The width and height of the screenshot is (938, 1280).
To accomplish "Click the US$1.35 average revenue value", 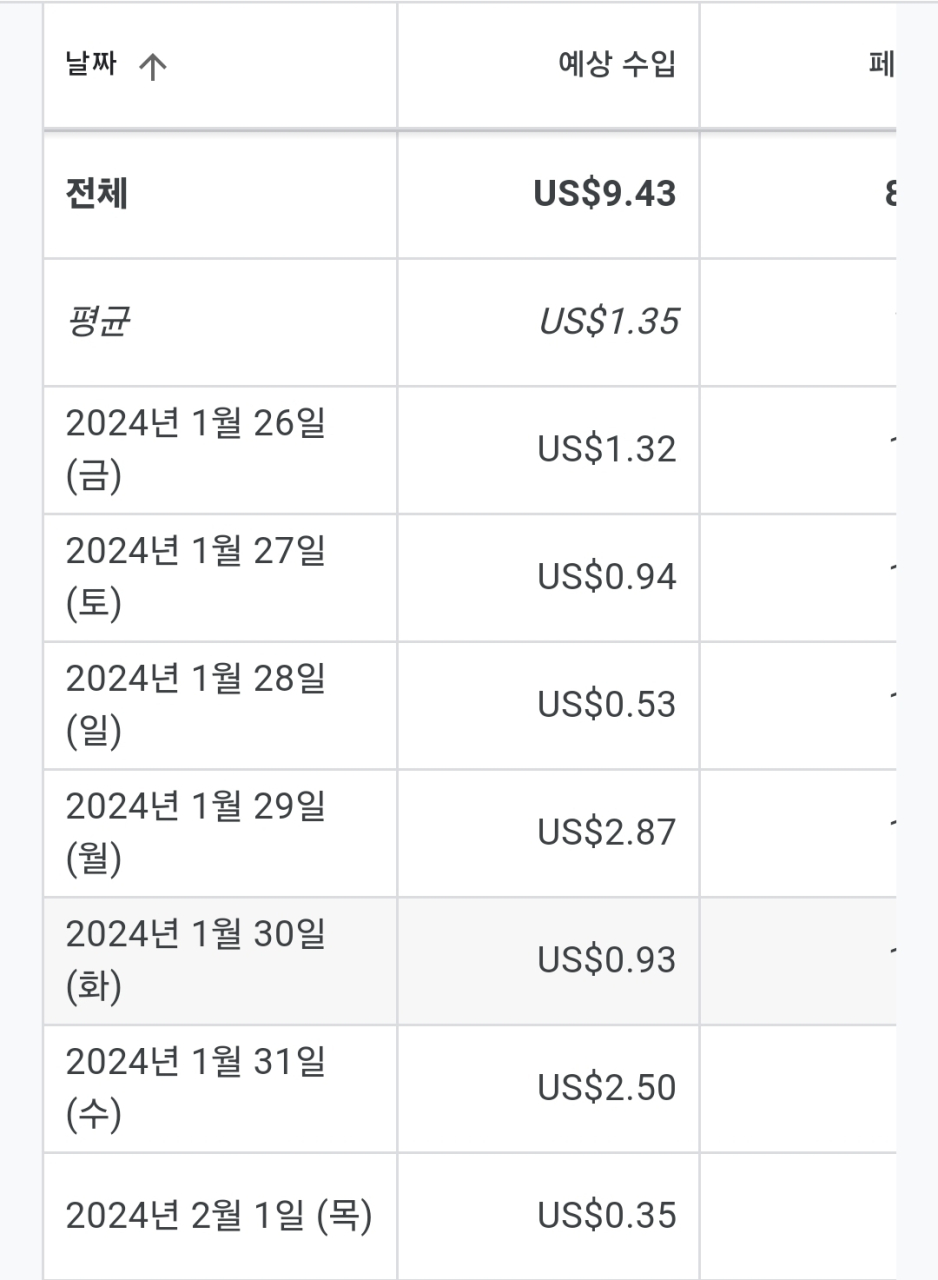I will [x=608, y=322].
